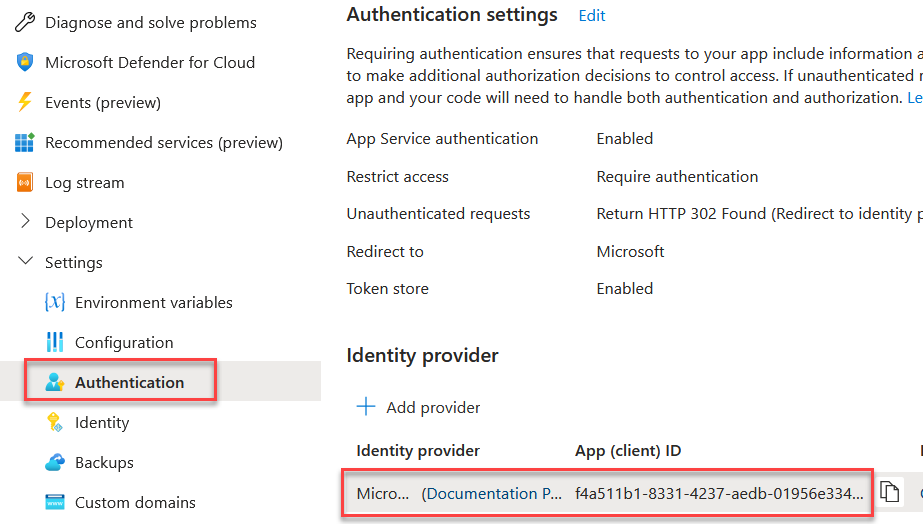This screenshot has width=923, height=524.
Task: Click App Service authentication Enabled value
Action: 625,138
